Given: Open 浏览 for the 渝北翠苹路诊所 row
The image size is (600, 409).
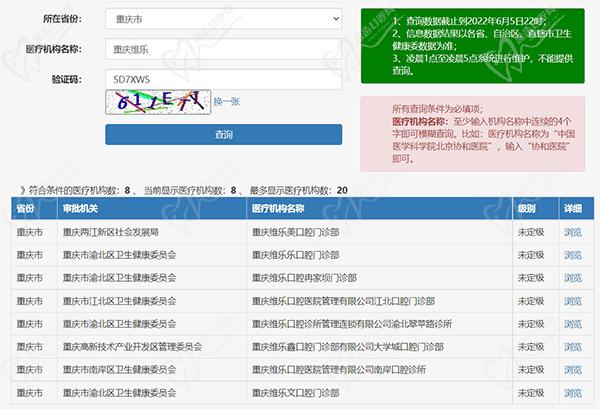Looking at the screenshot, I should (x=573, y=324).
